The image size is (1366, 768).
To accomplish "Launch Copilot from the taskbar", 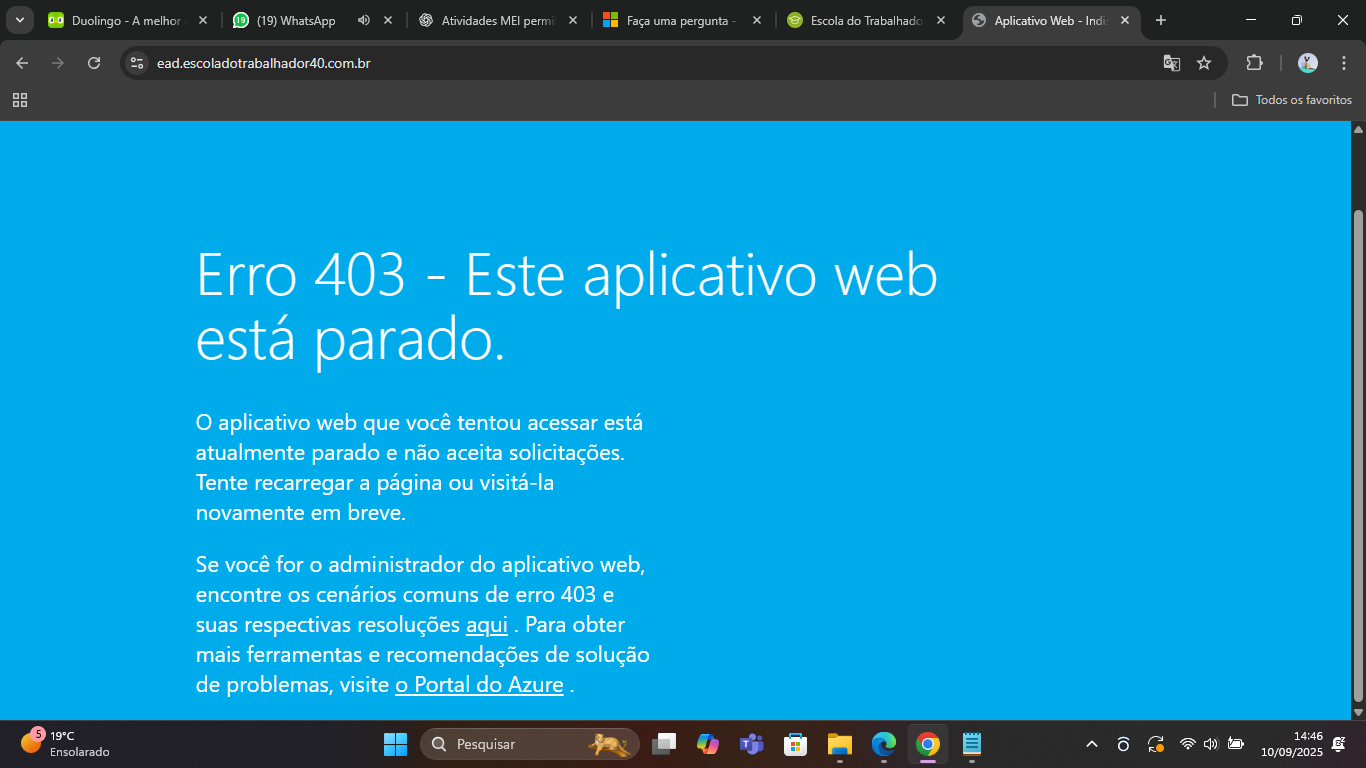I will [x=708, y=744].
